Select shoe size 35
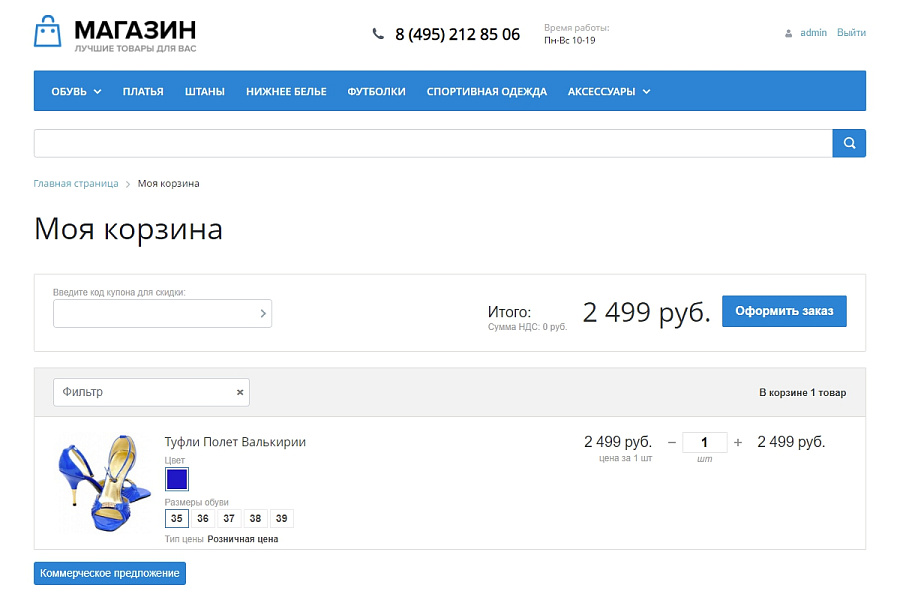 coord(176,518)
